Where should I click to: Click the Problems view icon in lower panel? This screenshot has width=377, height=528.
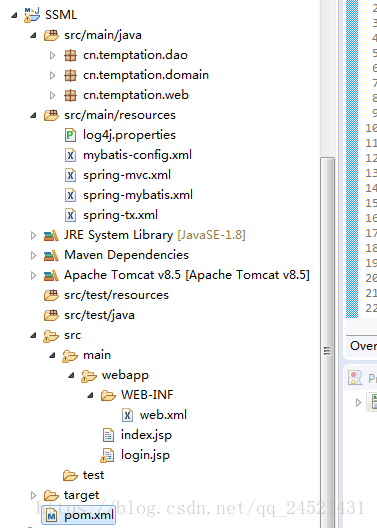coord(355,378)
